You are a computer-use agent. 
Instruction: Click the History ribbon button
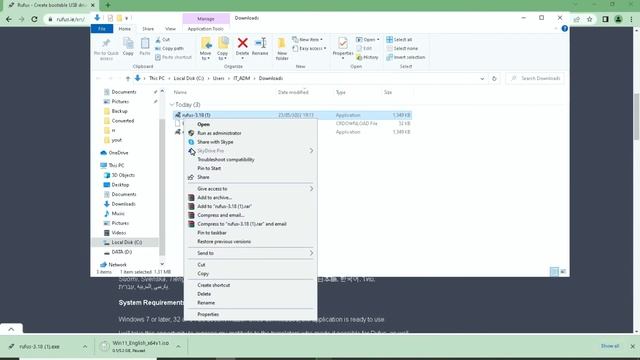click(368, 57)
